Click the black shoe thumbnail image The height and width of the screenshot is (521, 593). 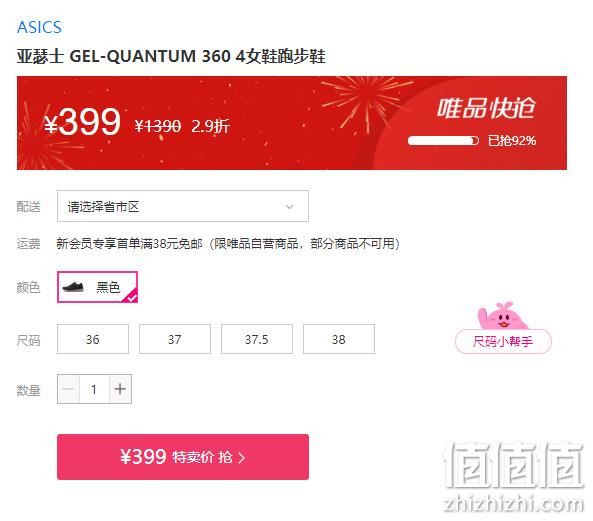pyautogui.click(x=73, y=287)
